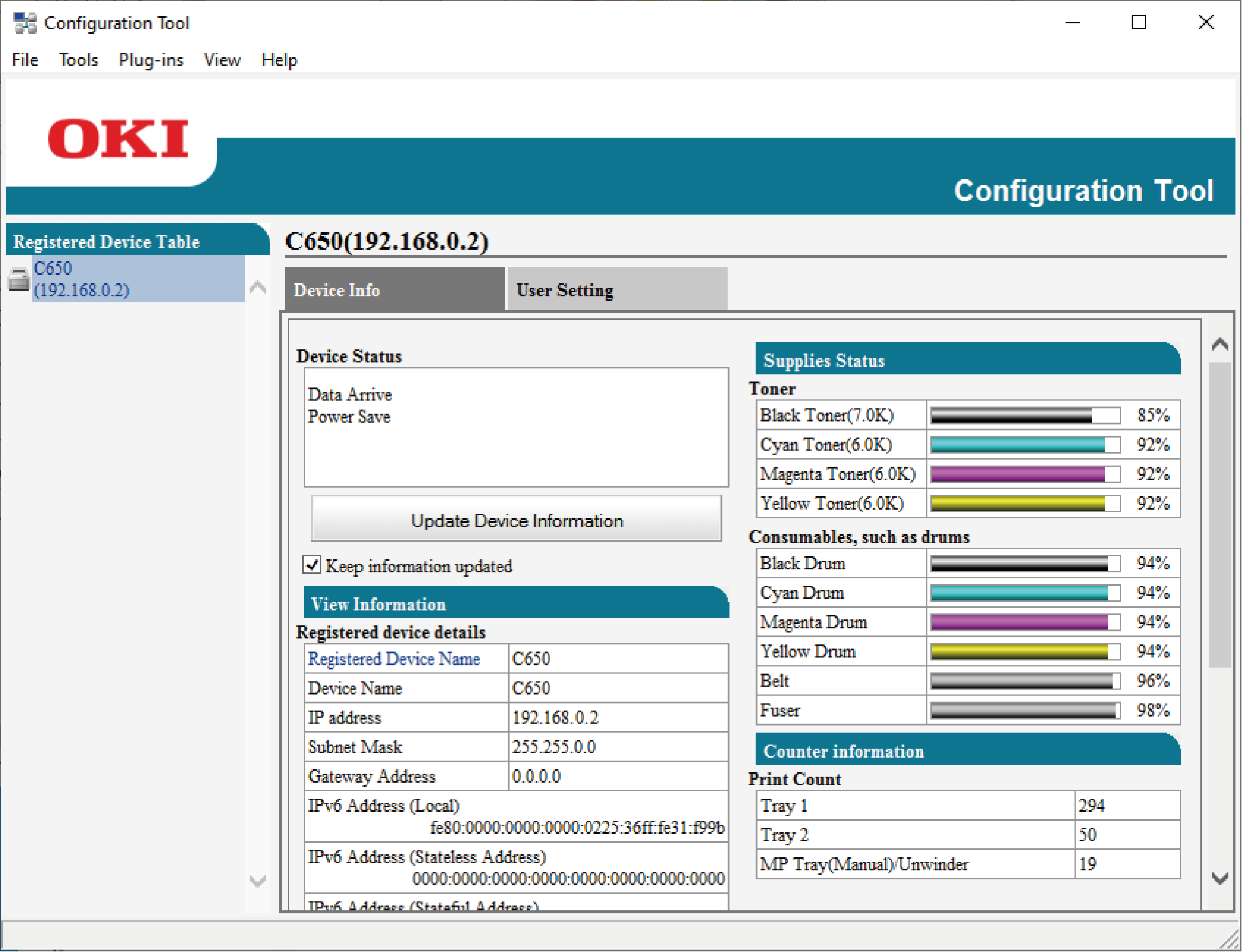The width and height of the screenshot is (1242, 952).
Task: Click the Configuration Tool title bar icon
Action: pos(25,23)
